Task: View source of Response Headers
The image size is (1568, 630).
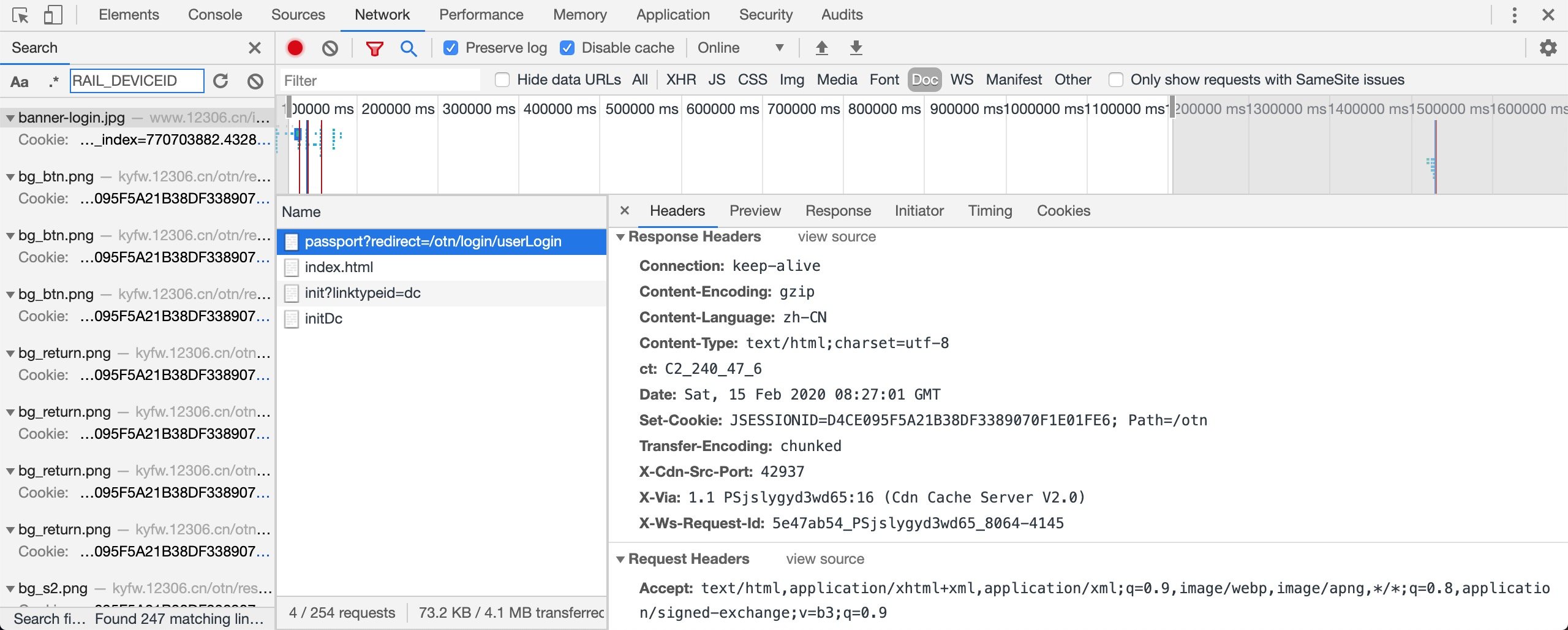Action: point(836,237)
